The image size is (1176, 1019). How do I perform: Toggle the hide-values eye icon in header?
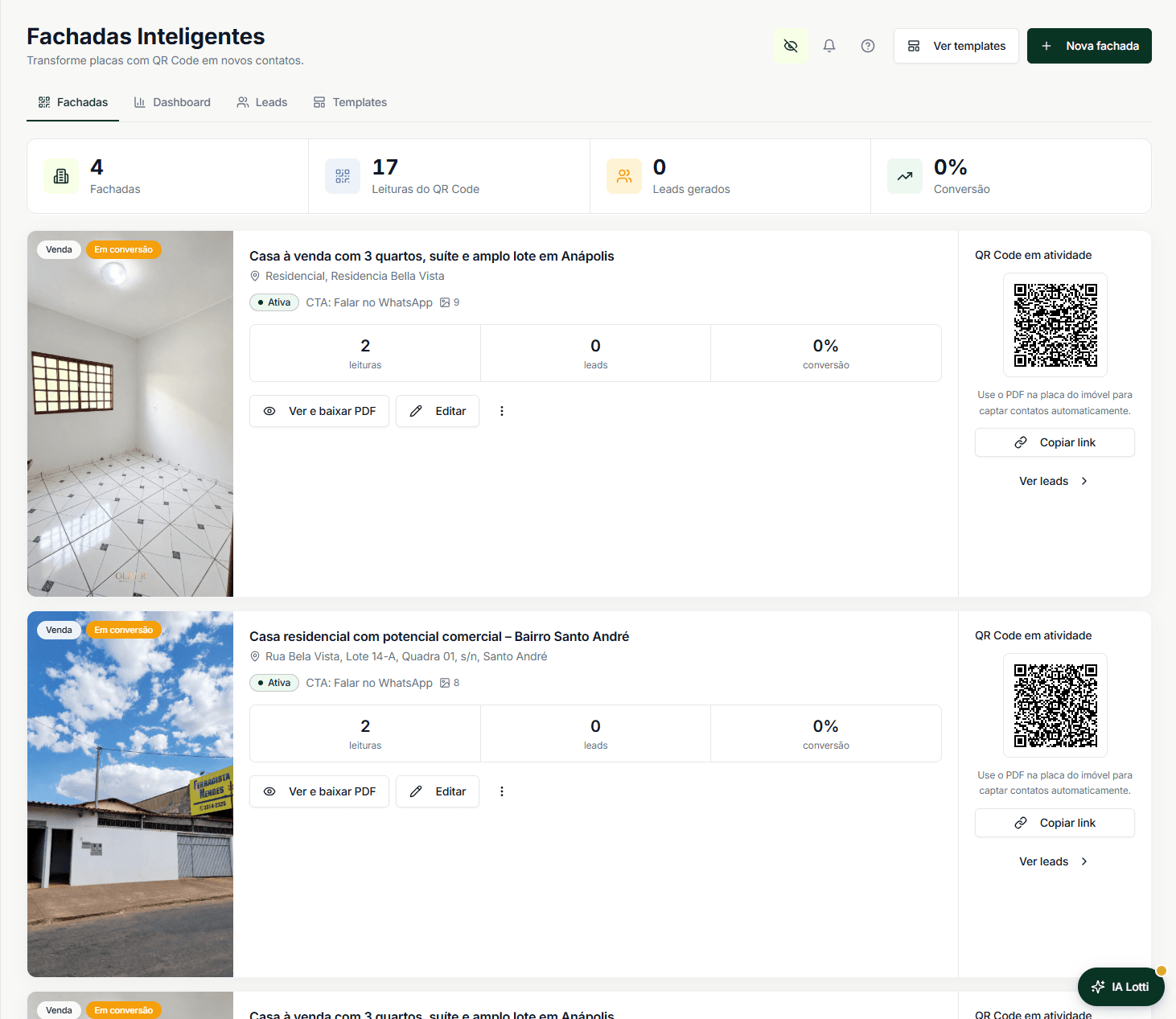click(791, 46)
